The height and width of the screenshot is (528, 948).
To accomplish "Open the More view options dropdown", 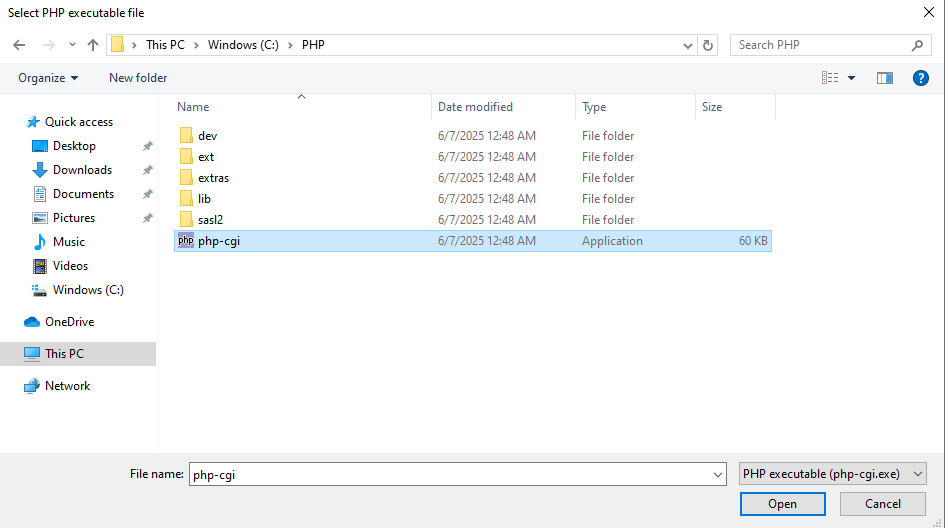I will [851, 78].
